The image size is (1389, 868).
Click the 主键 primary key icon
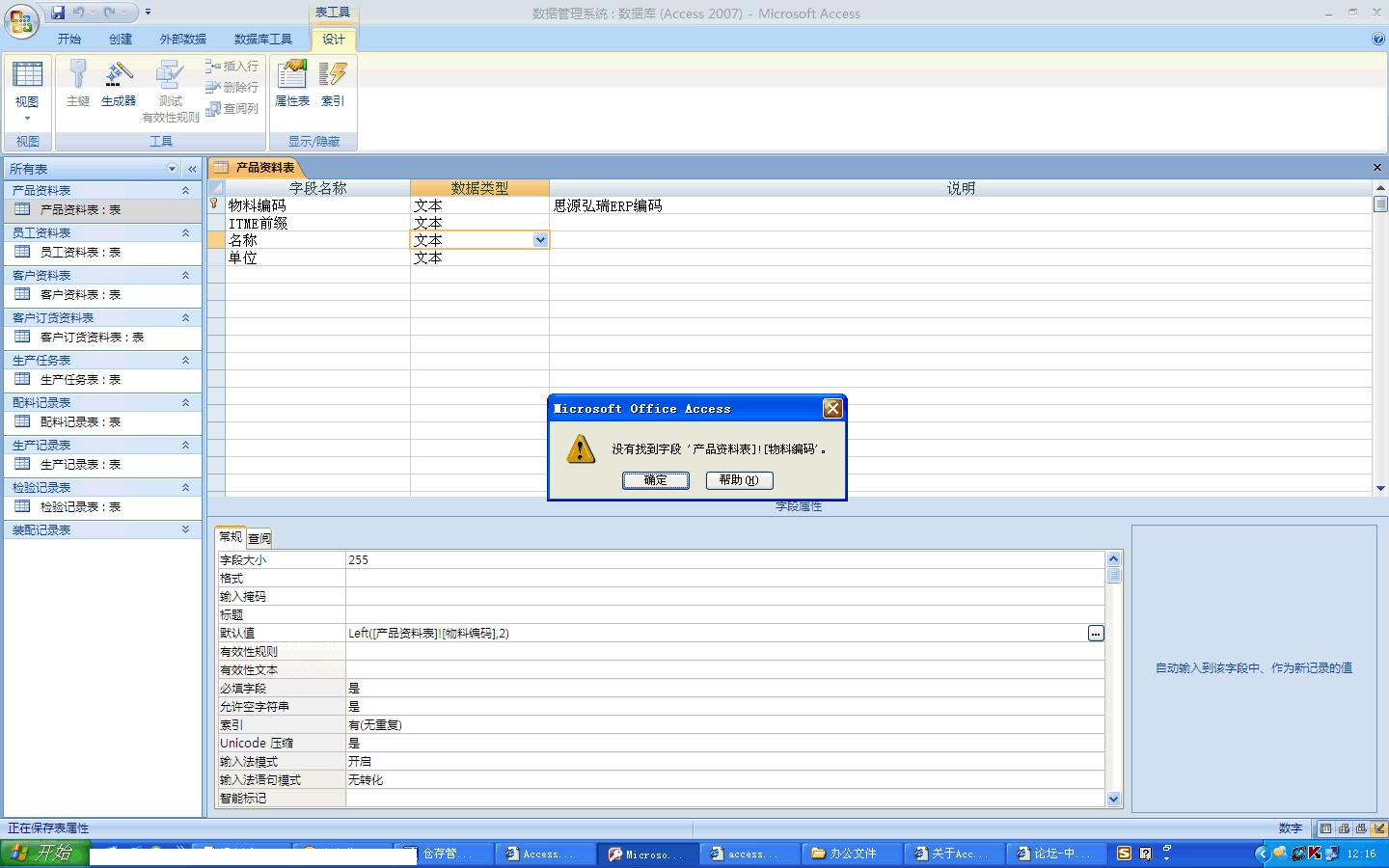tap(78, 84)
